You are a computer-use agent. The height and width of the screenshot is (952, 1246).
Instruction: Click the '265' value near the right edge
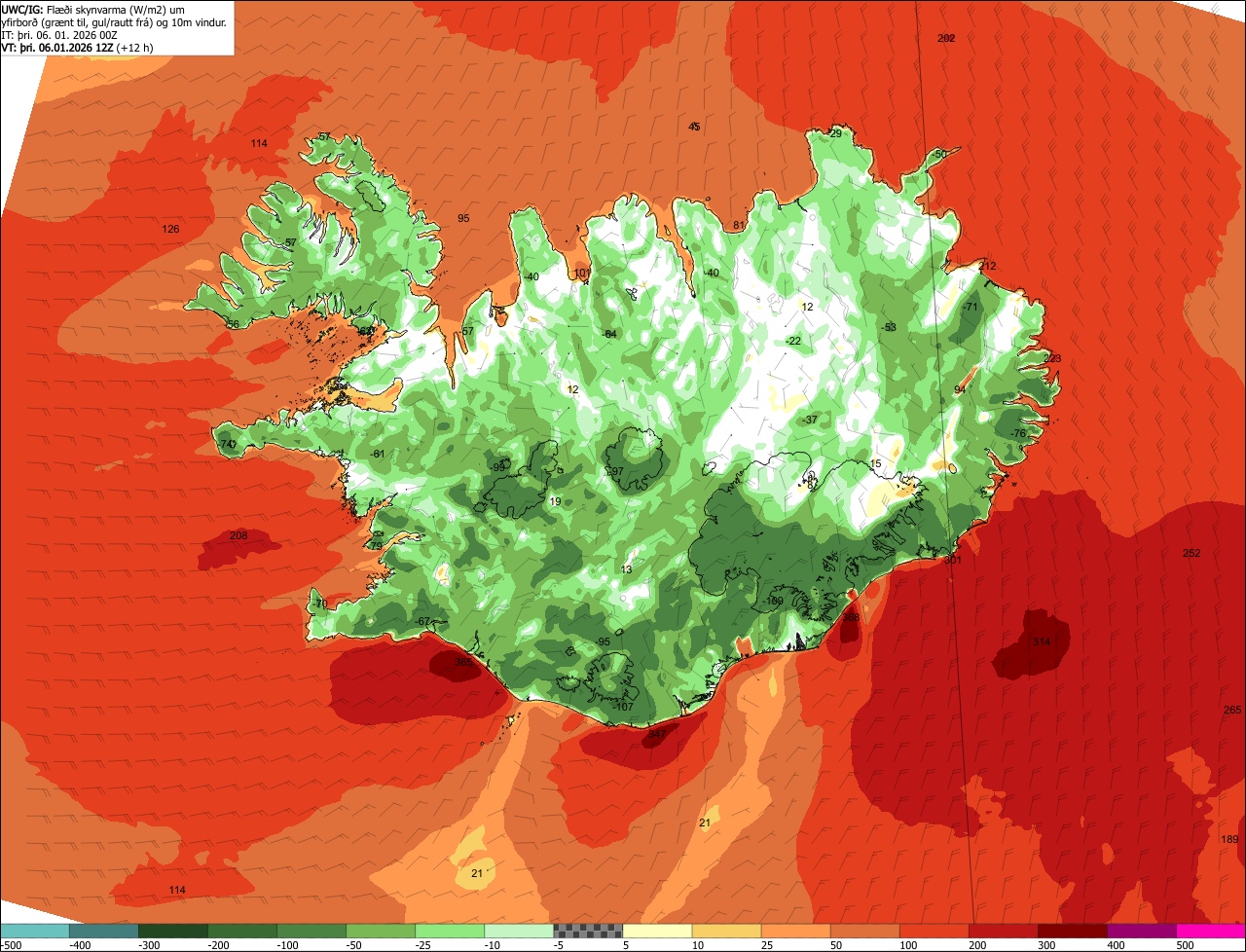point(1232,710)
